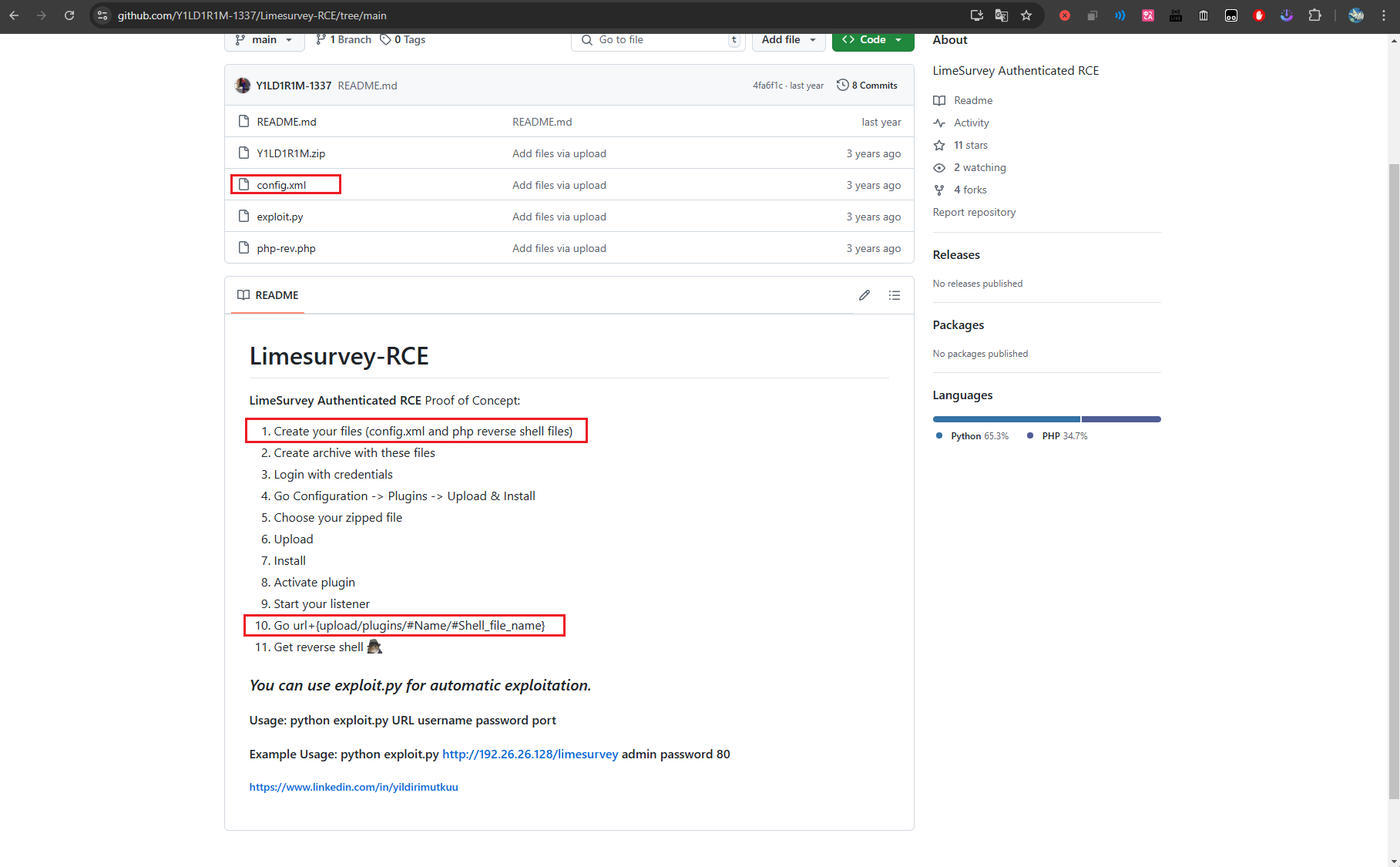Click the browser forward arrow

[42, 15]
